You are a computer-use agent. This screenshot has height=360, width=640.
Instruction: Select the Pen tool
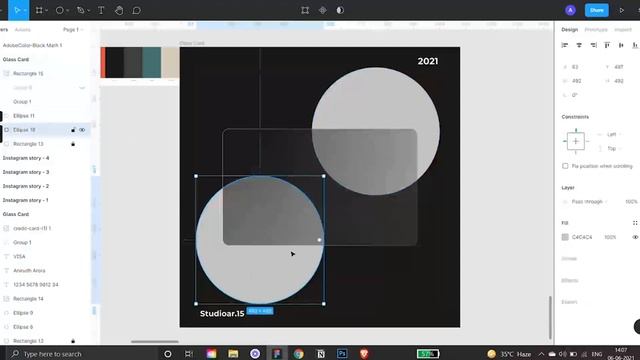80,10
